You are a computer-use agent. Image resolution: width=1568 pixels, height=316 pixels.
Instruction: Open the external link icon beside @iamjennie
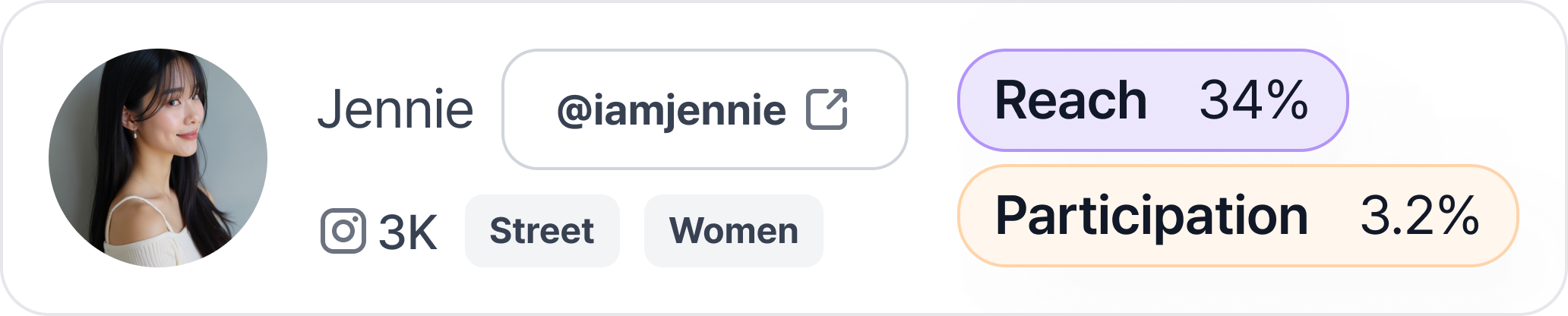click(827, 109)
